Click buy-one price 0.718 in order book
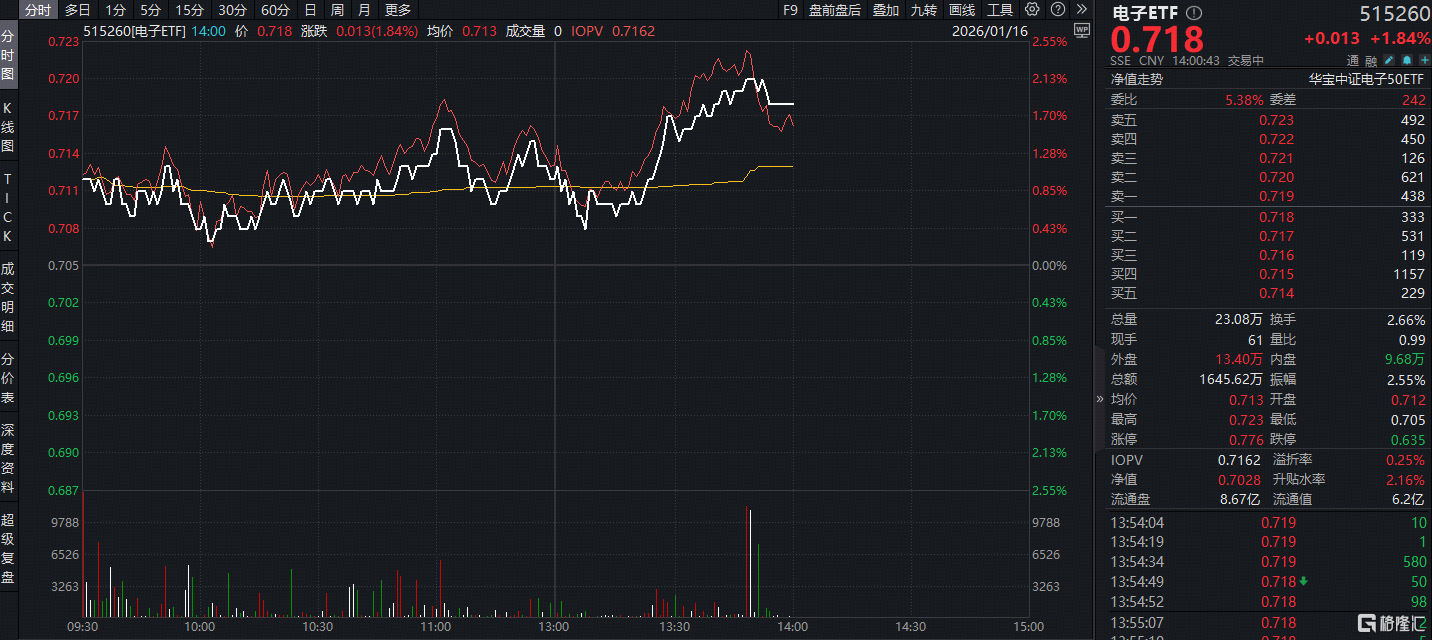This screenshot has height=640, width=1432. pyautogui.click(x=1276, y=217)
